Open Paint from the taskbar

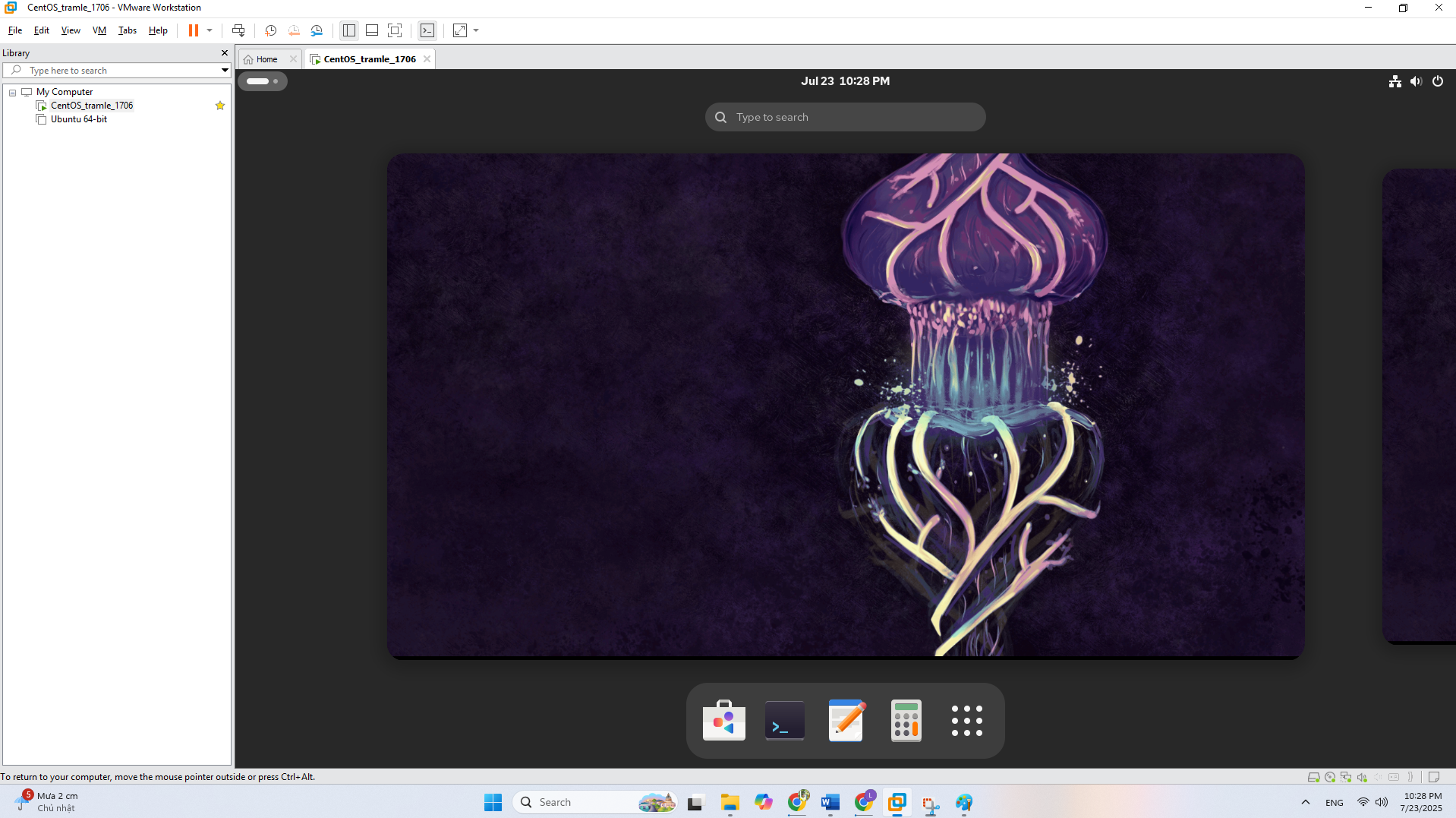pos(964,802)
